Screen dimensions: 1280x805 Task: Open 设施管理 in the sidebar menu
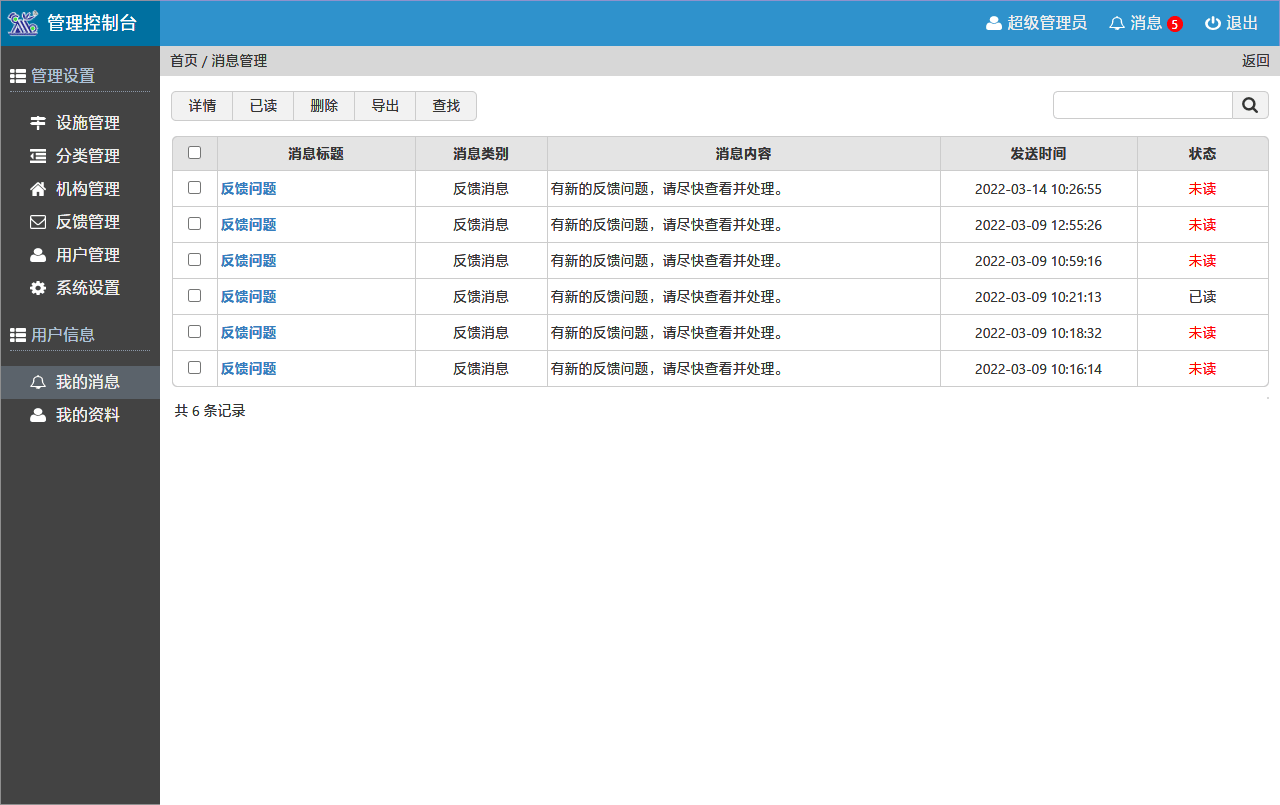[87, 123]
